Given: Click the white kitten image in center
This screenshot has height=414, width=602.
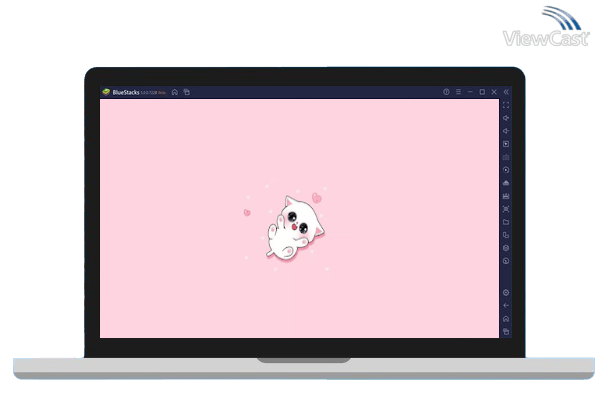Looking at the screenshot, I should coord(295,227).
